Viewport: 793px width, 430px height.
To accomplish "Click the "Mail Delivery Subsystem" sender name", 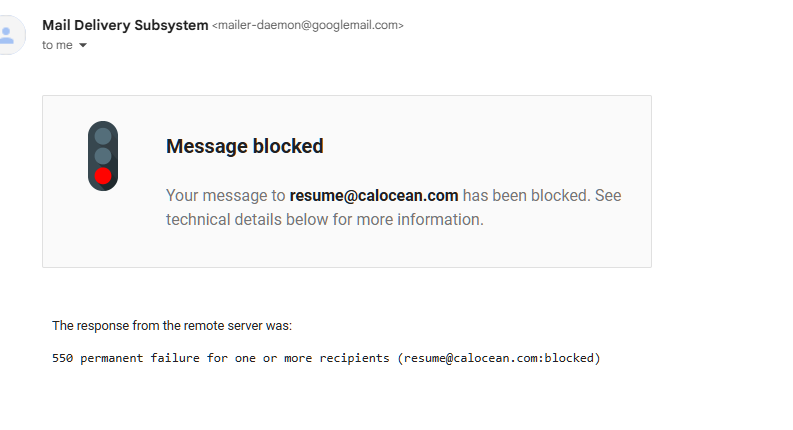I will pyautogui.click(x=125, y=25).
